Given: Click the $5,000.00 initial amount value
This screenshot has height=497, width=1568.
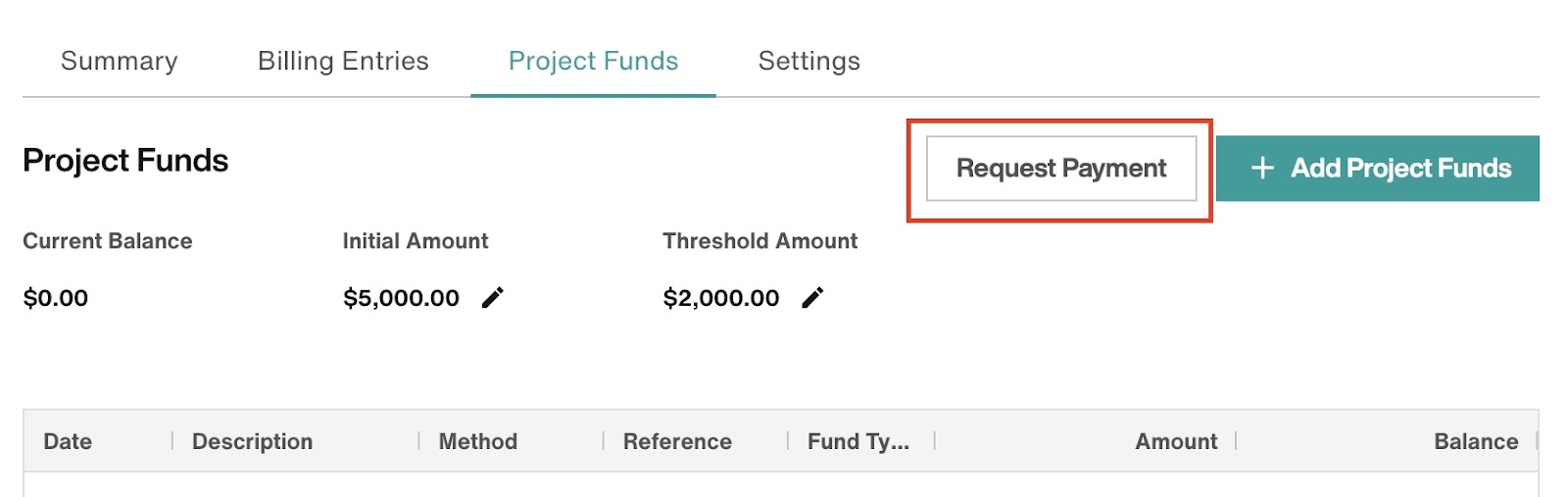Looking at the screenshot, I should click(x=402, y=298).
